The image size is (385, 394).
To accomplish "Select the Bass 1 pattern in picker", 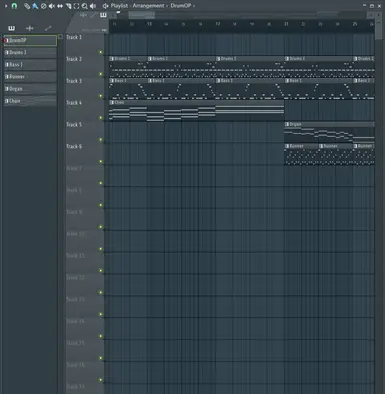I will pyautogui.click(x=30, y=64).
